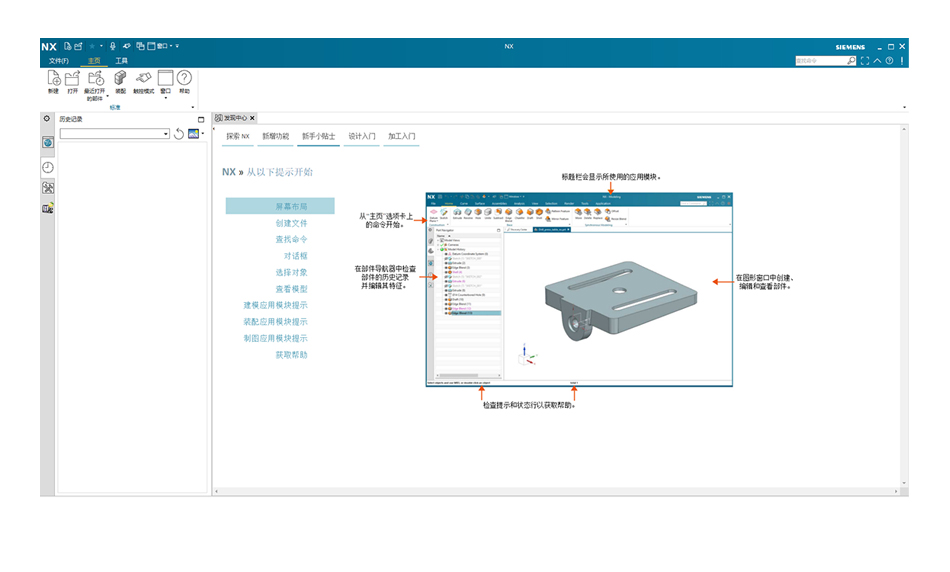Open the 文件(F) menu
Image resolution: width=950 pixels, height=572 pixels.
click(59, 61)
